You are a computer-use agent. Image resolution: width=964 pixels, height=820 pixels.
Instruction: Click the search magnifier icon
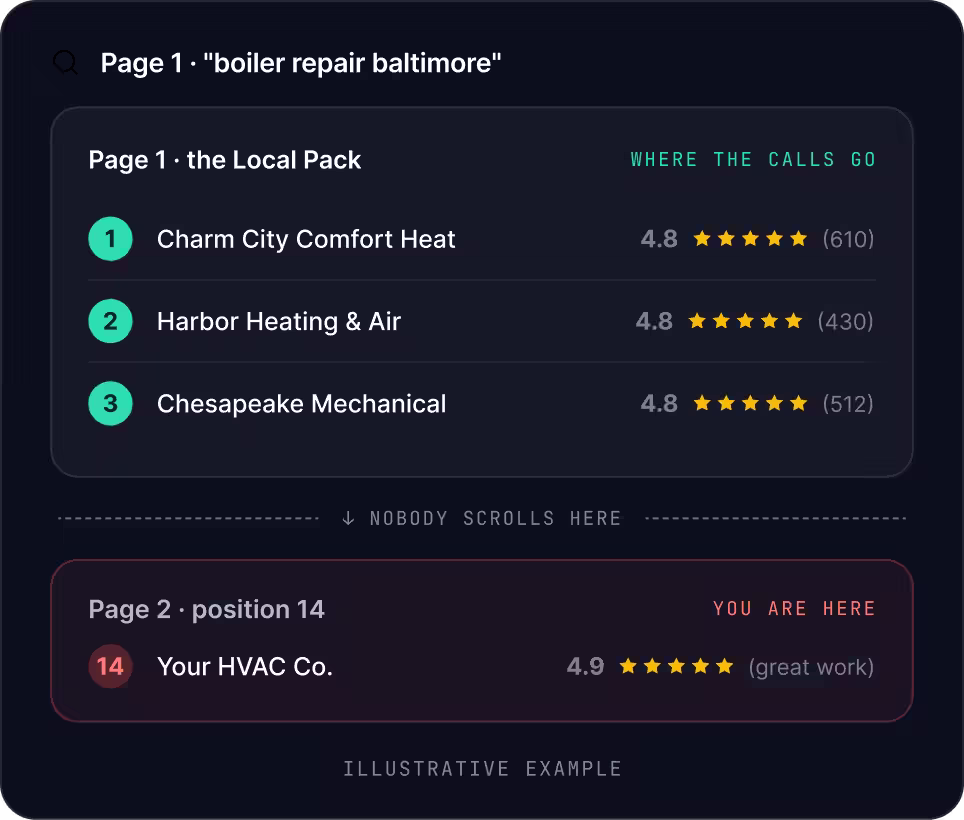pos(65,63)
